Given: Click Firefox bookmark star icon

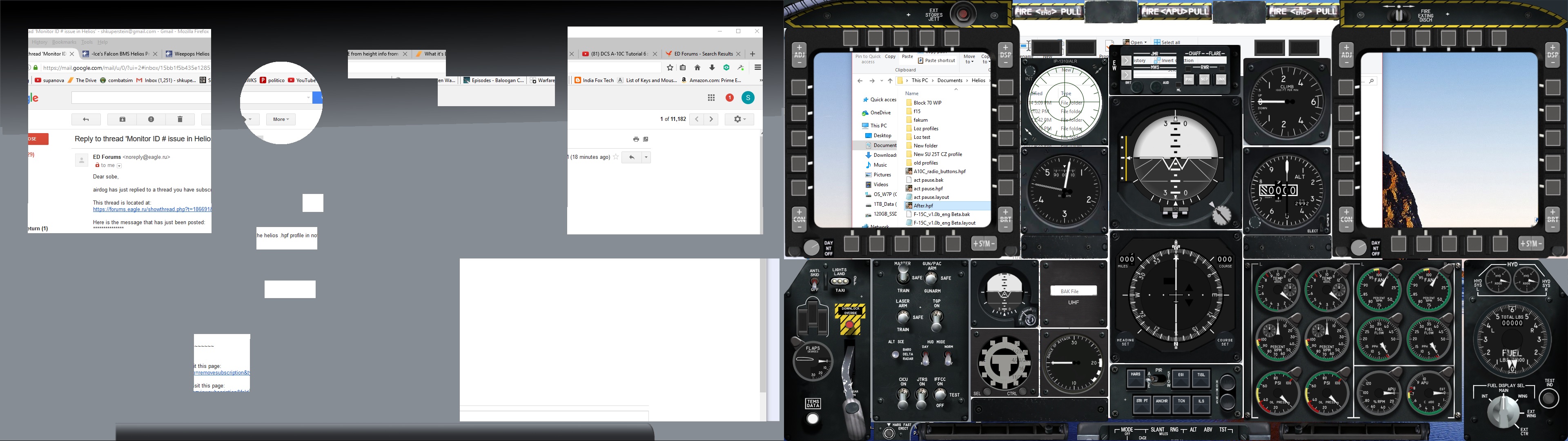Looking at the screenshot, I should click(670, 68).
